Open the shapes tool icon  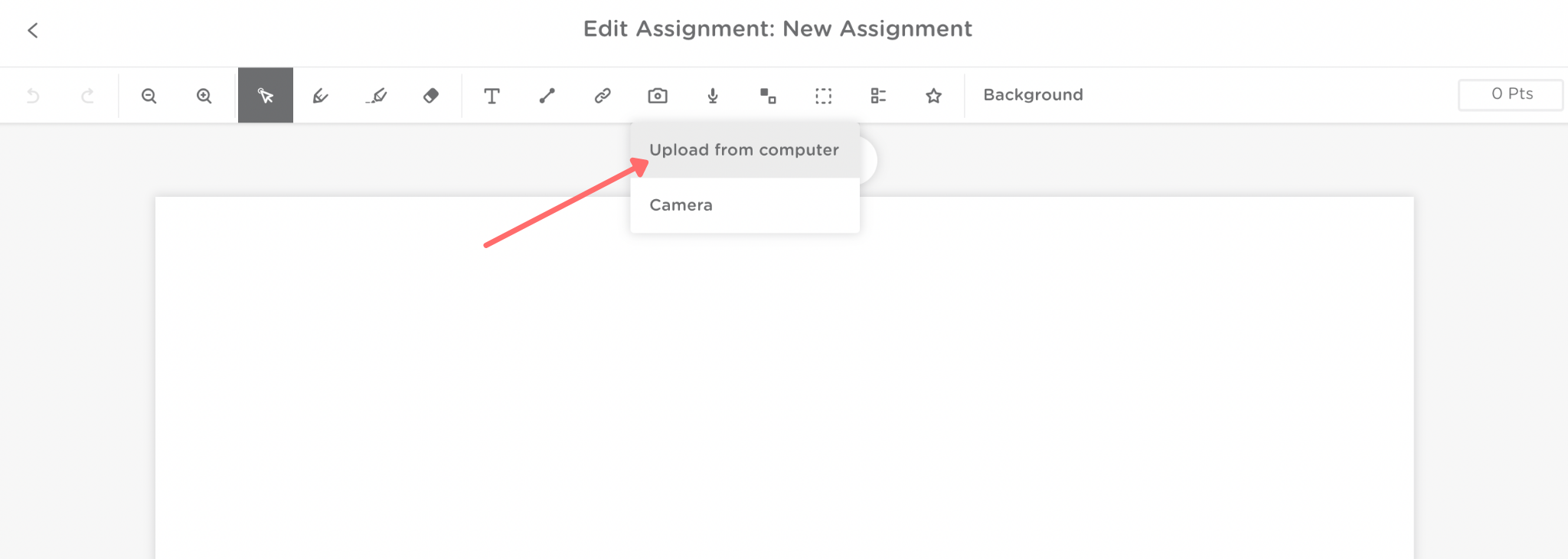click(x=768, y=96)
